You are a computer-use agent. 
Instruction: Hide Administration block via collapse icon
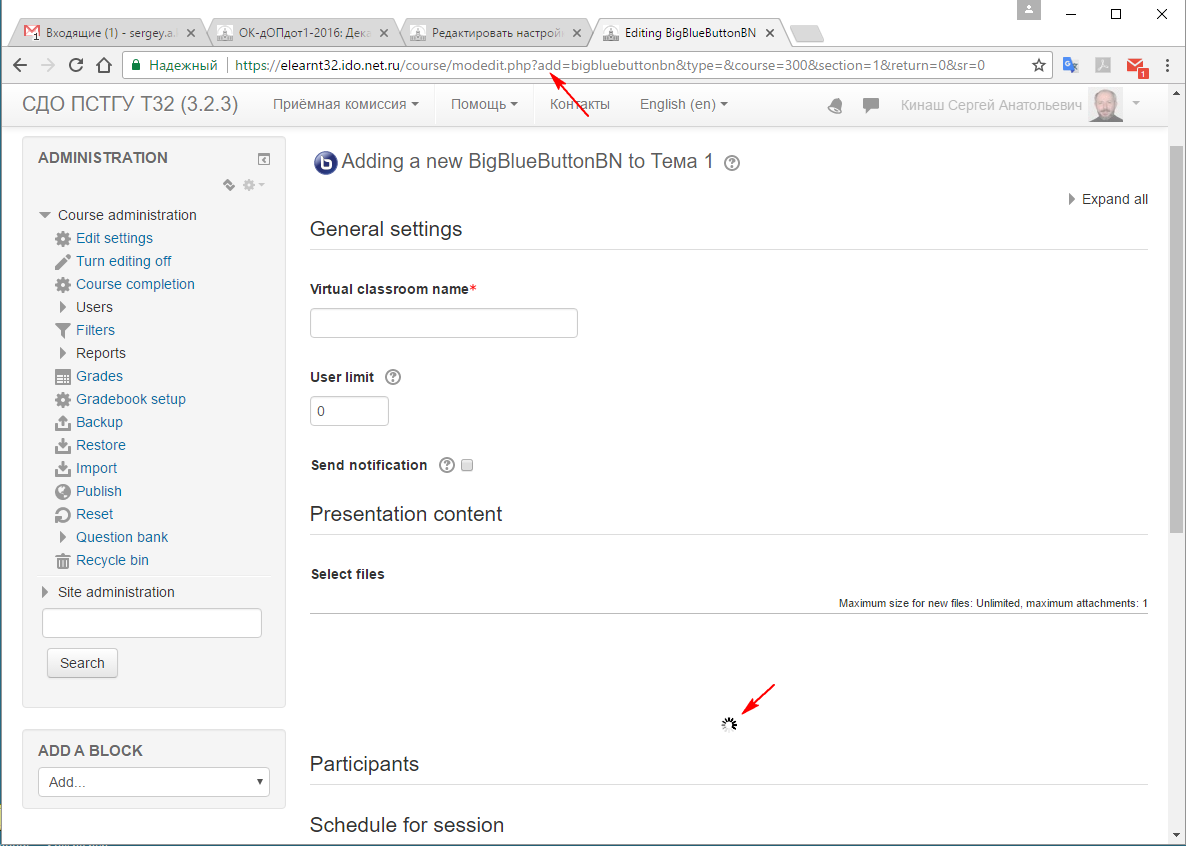click(x=263, y=159)
